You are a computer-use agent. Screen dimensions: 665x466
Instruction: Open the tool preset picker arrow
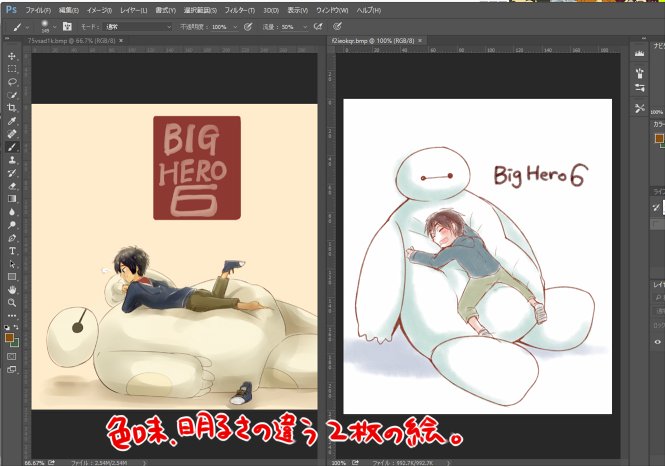pos(28,27)
